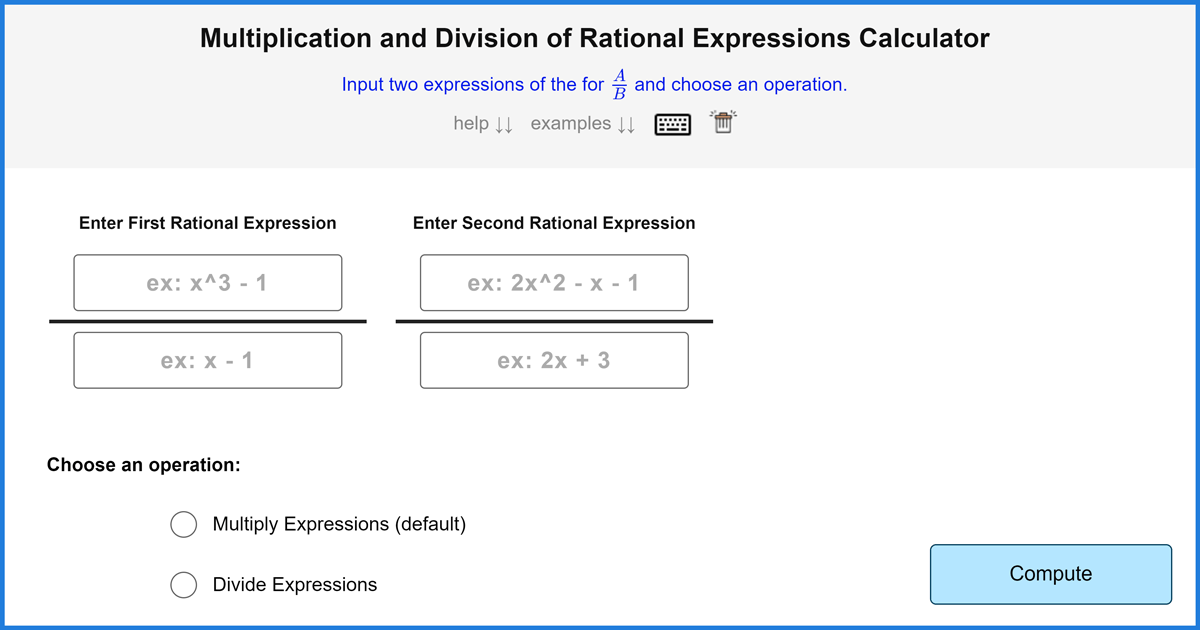Screen dimensions: 1200x630
Task: Expand the examples section
Action: pyautogui.click(x=582, y=124)
